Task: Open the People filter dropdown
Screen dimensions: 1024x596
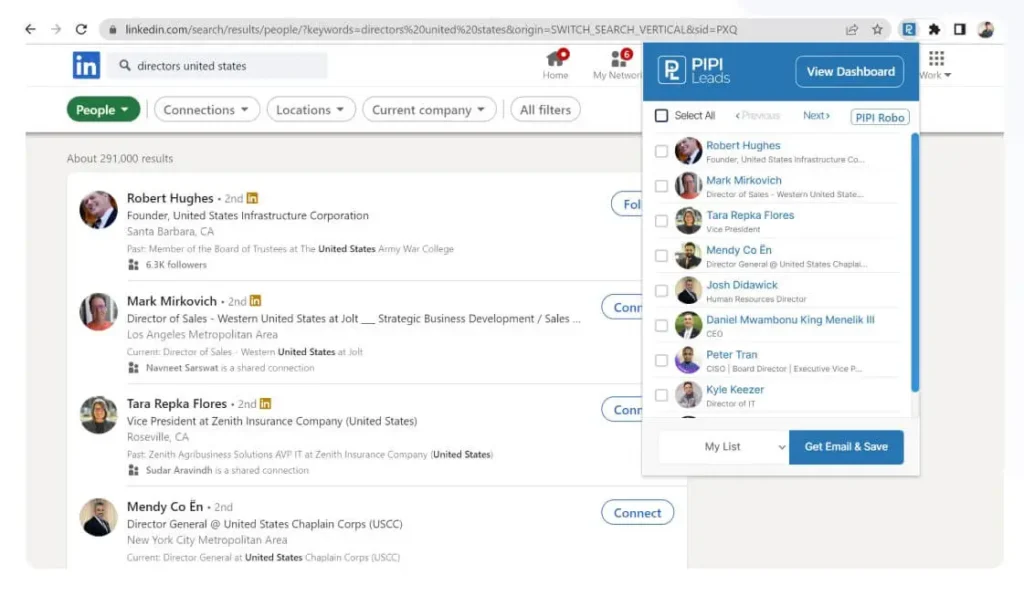Action: [x=103, y=110]
